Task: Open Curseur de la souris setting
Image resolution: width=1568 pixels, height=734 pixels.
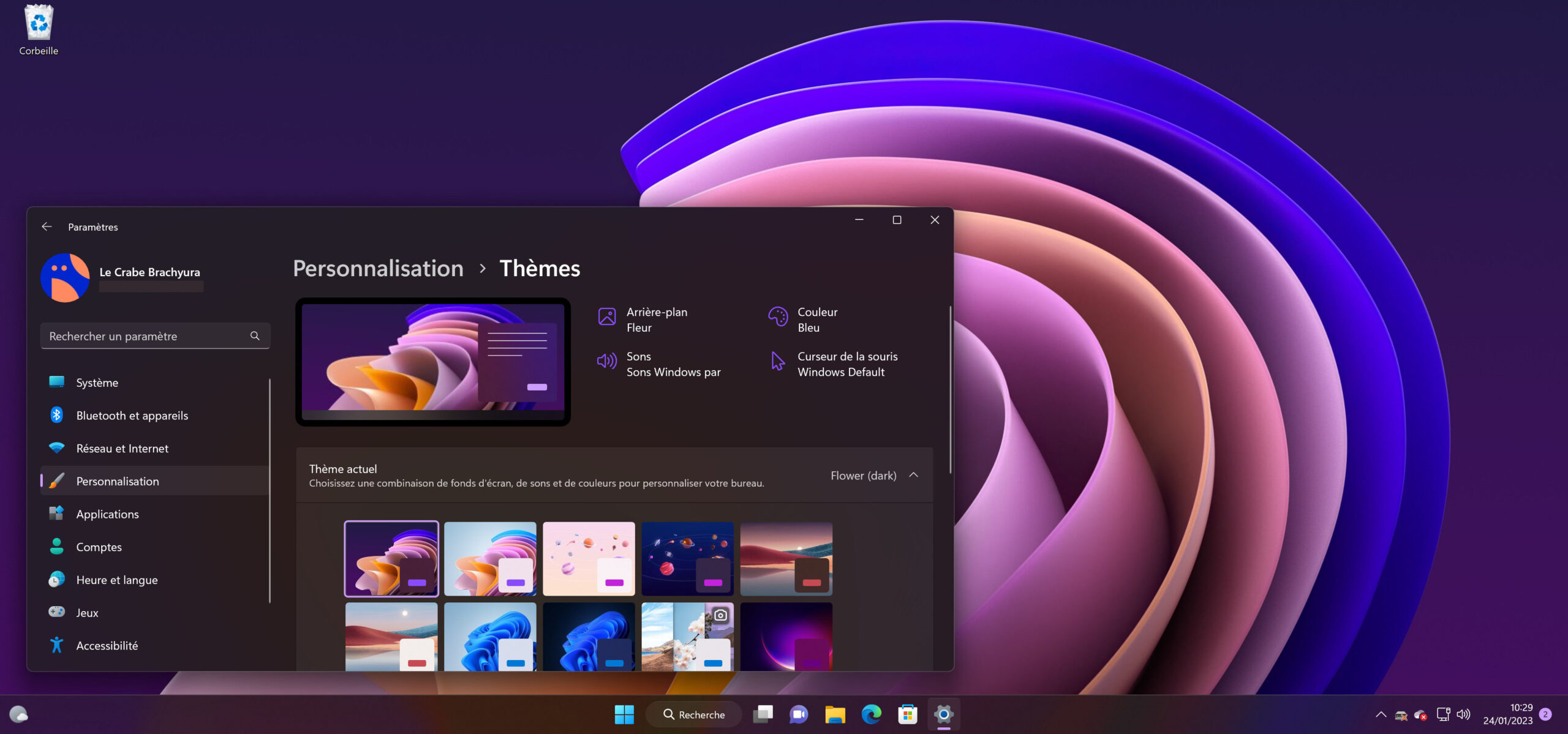Action: 833,364
